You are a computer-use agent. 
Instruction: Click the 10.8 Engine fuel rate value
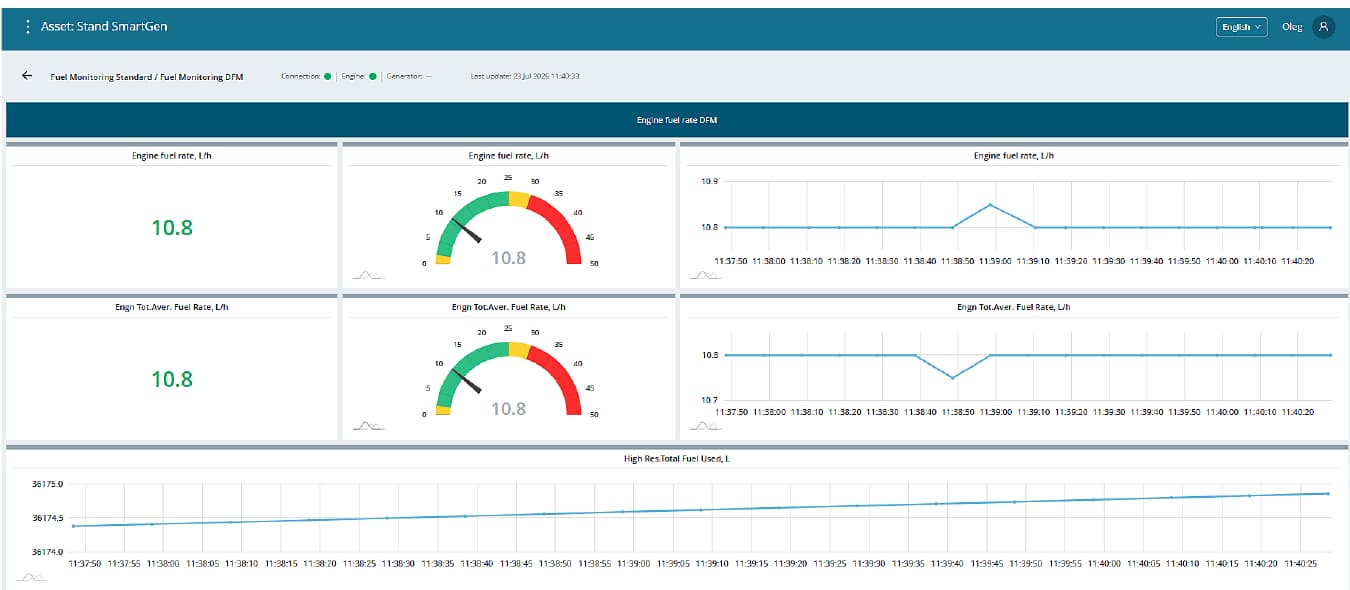[172, 227]
